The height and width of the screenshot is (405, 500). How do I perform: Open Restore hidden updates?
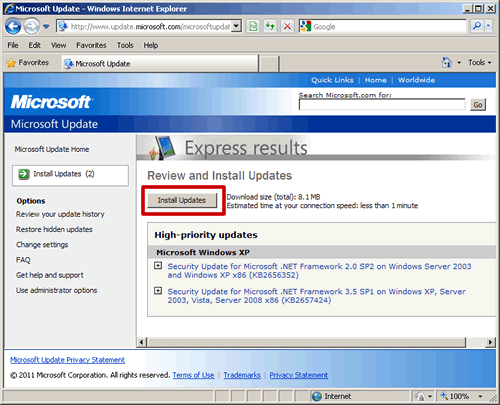[x=54, y=229]
